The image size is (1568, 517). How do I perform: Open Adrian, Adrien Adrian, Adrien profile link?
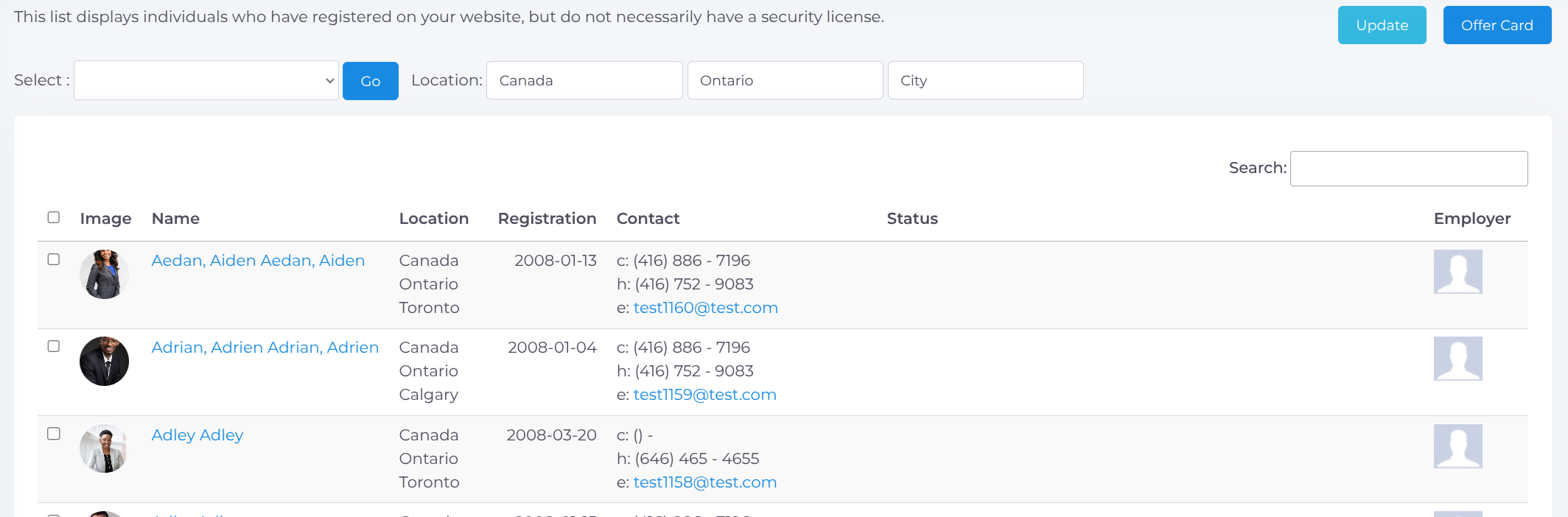(265, 348)
